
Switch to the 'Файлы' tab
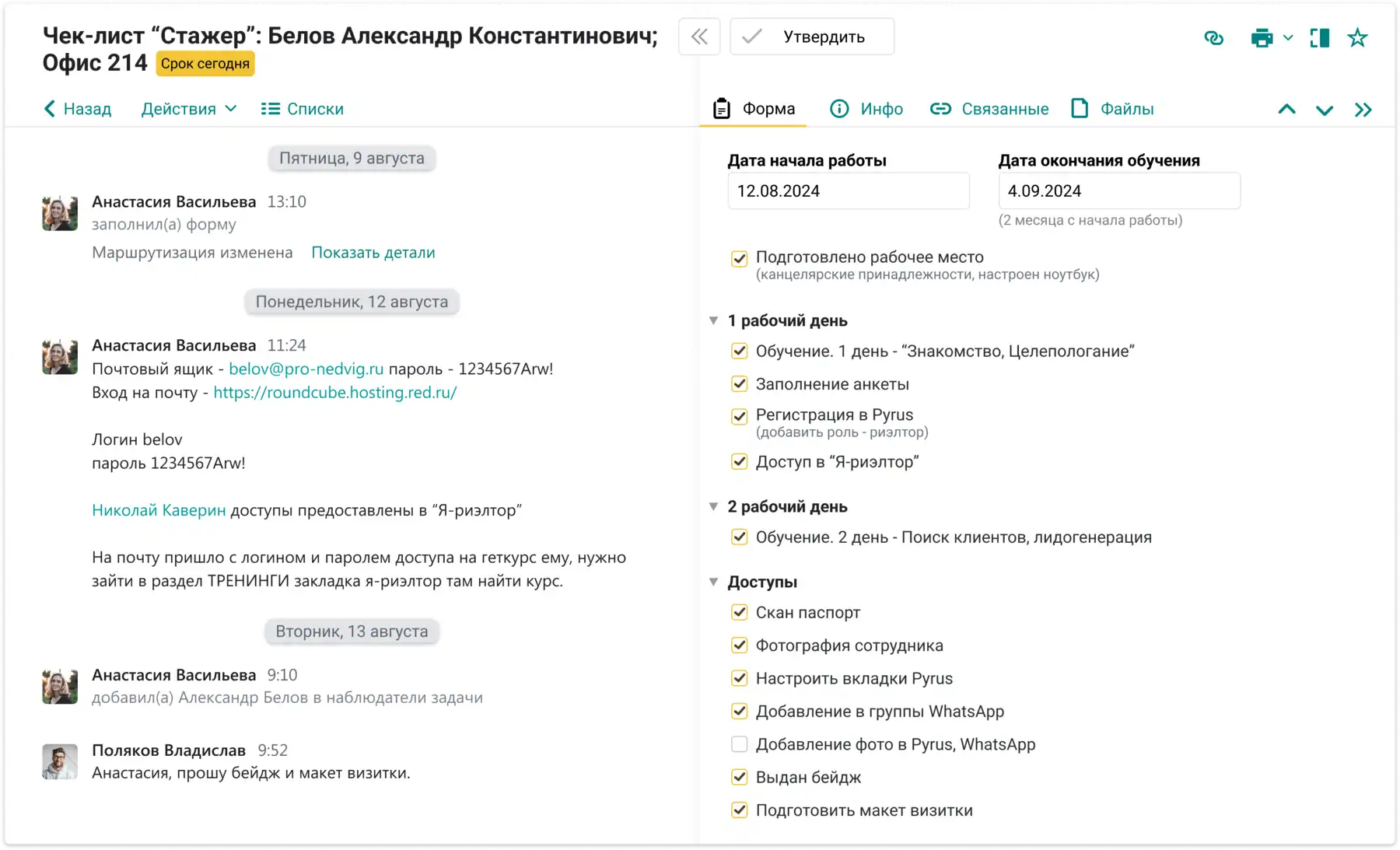point(1112,109)
